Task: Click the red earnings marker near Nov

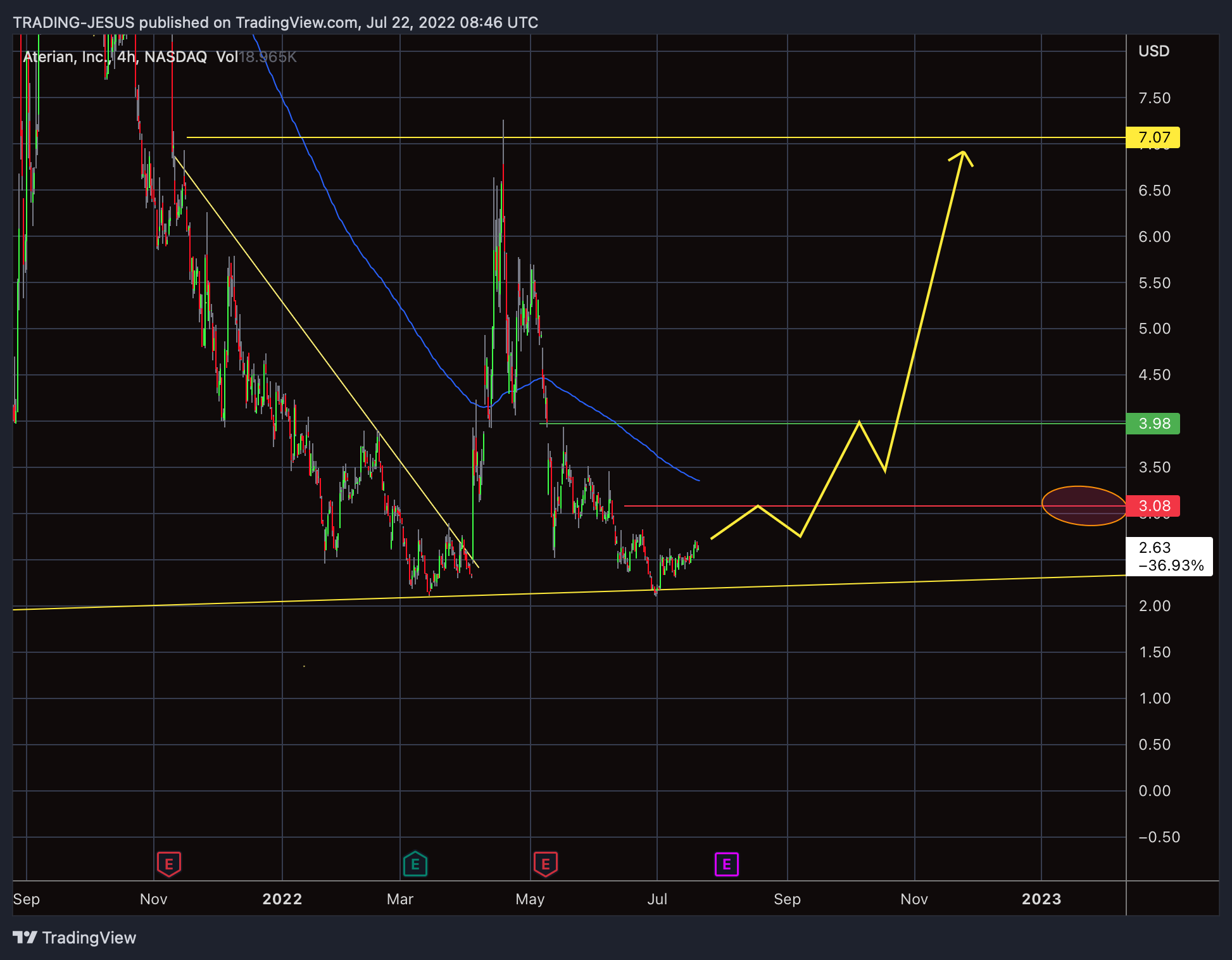Action: click(x=169, y=864)
